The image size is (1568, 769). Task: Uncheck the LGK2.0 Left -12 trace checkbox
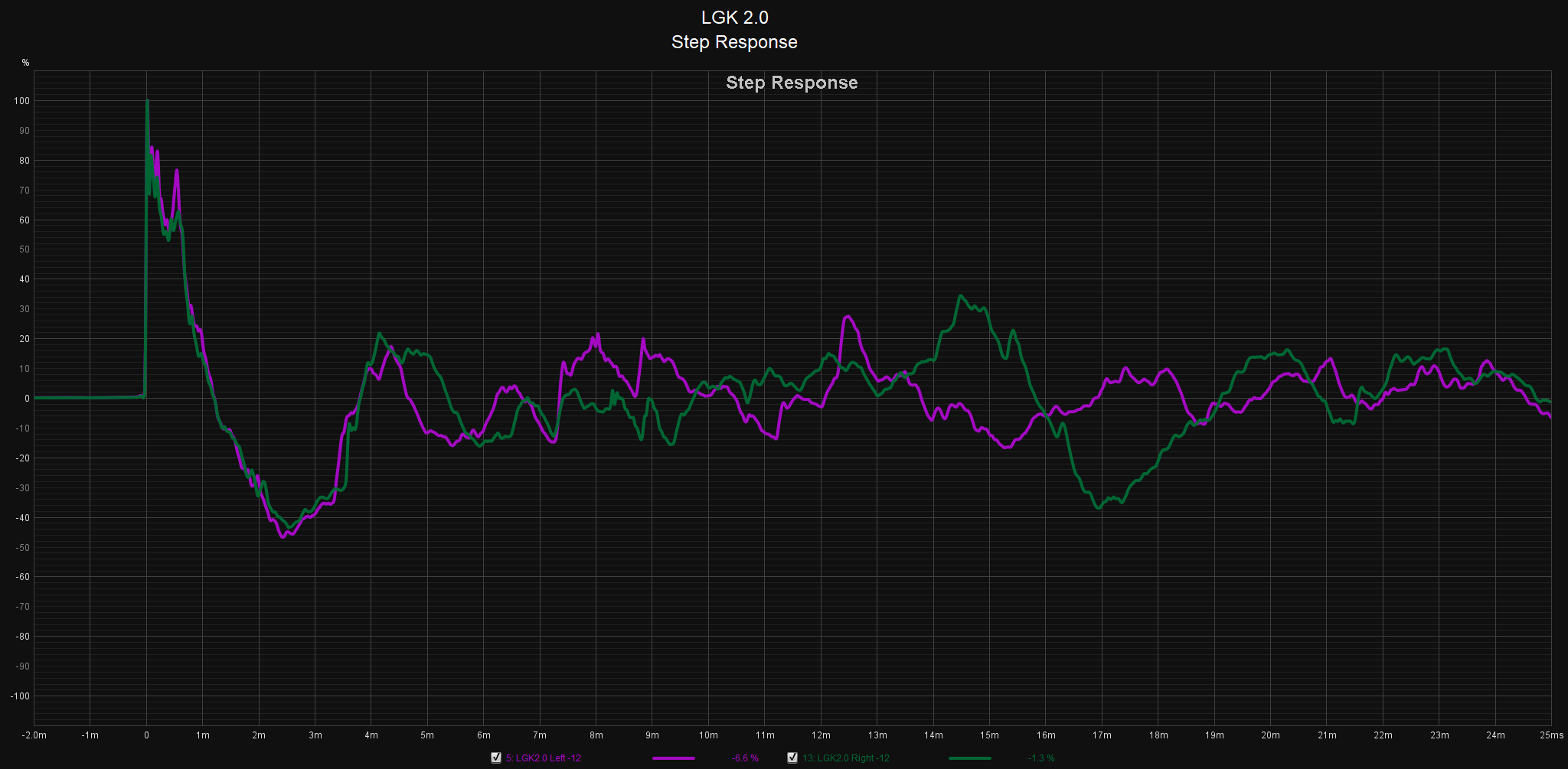496,758
